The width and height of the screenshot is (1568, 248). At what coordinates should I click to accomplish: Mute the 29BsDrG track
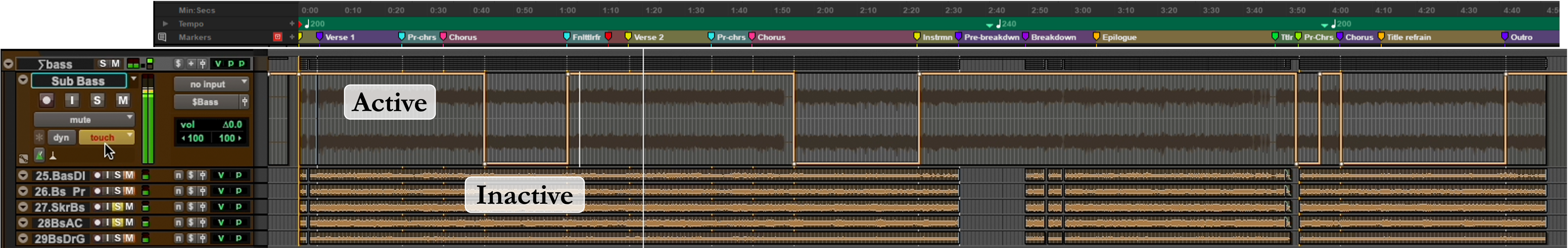point(128,238)
